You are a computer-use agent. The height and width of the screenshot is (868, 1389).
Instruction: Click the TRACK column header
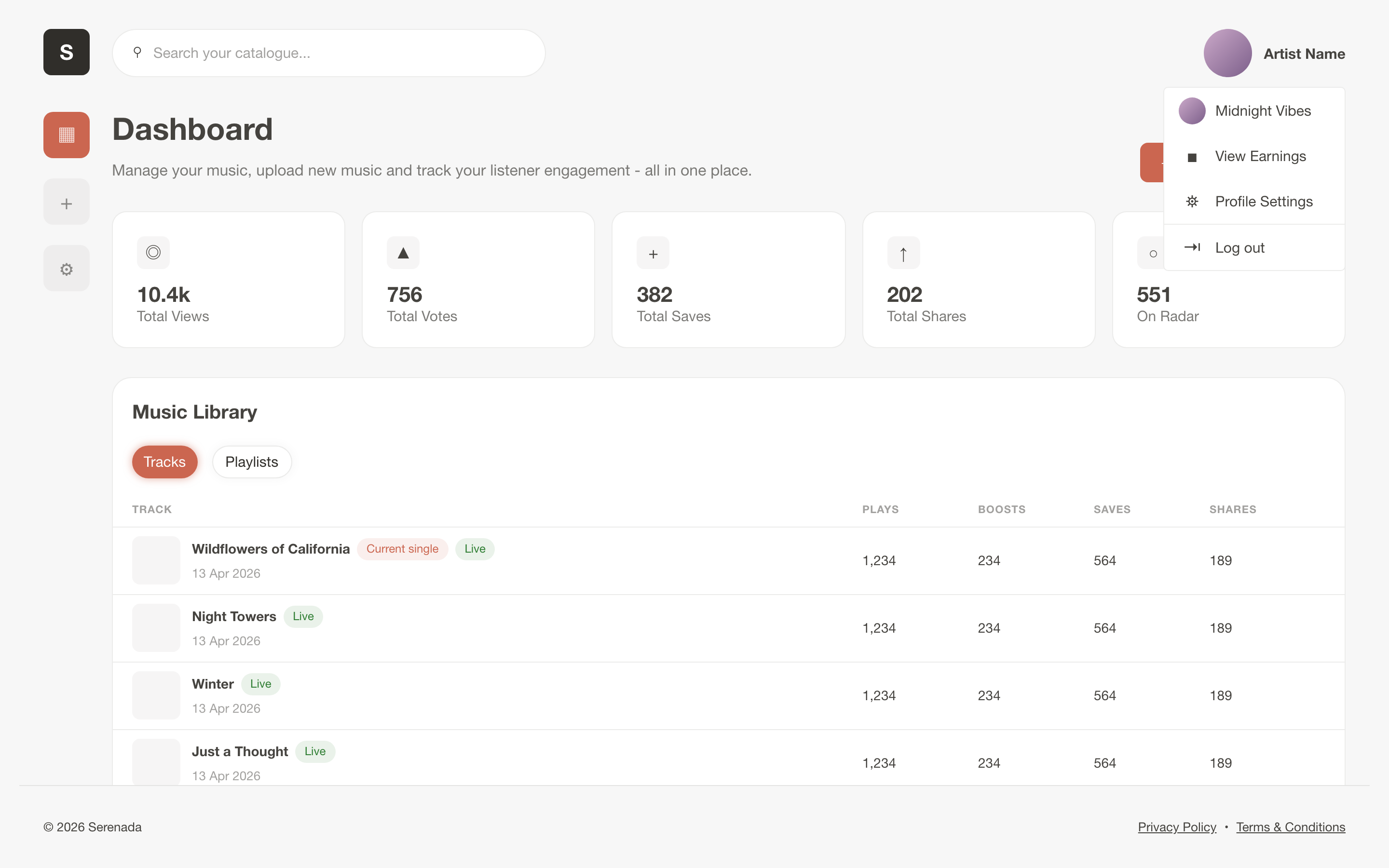152,509
